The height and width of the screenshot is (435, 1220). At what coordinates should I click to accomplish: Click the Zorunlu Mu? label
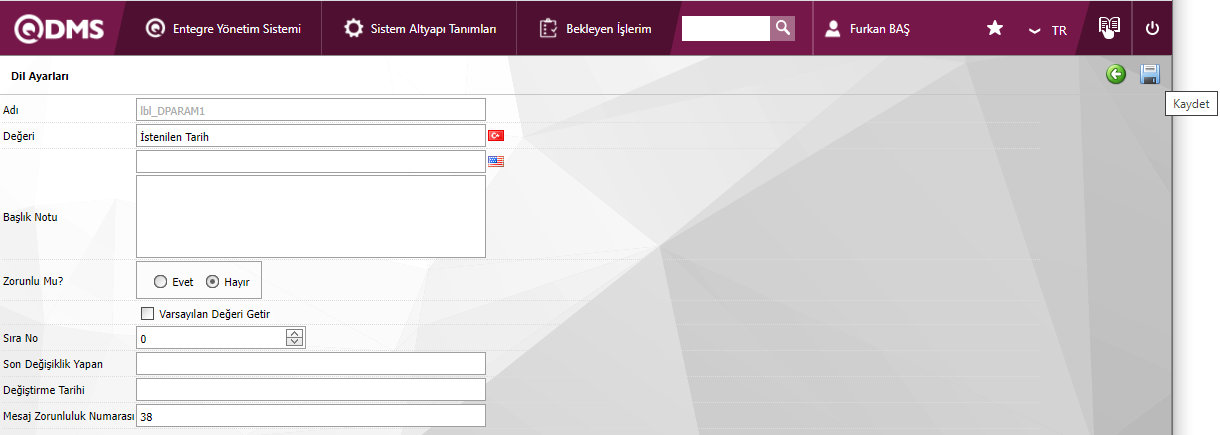click(31, 281)
